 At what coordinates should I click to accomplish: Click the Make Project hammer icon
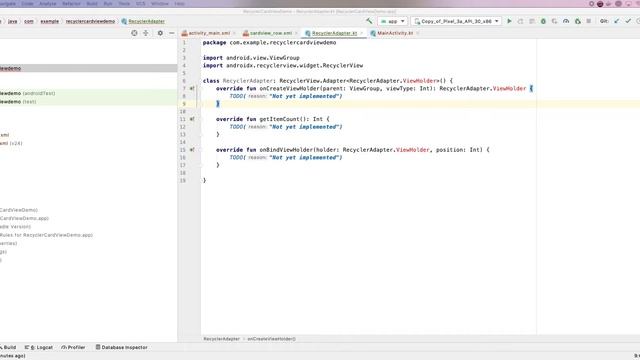coord(369,21)
